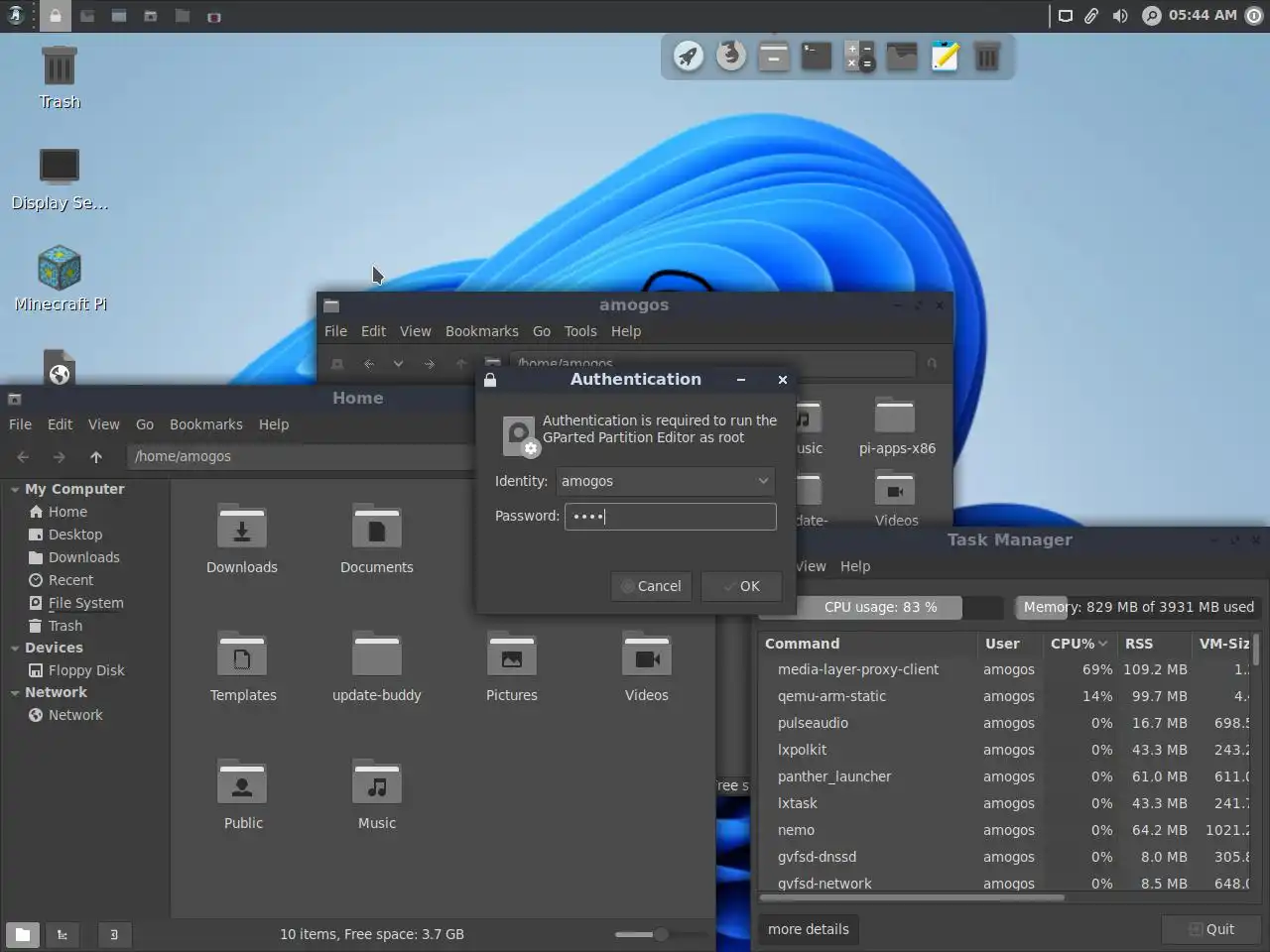The image size is (1270, 952).
Task: Open the main menu at the top-left panel
Action: pos(16,16)
